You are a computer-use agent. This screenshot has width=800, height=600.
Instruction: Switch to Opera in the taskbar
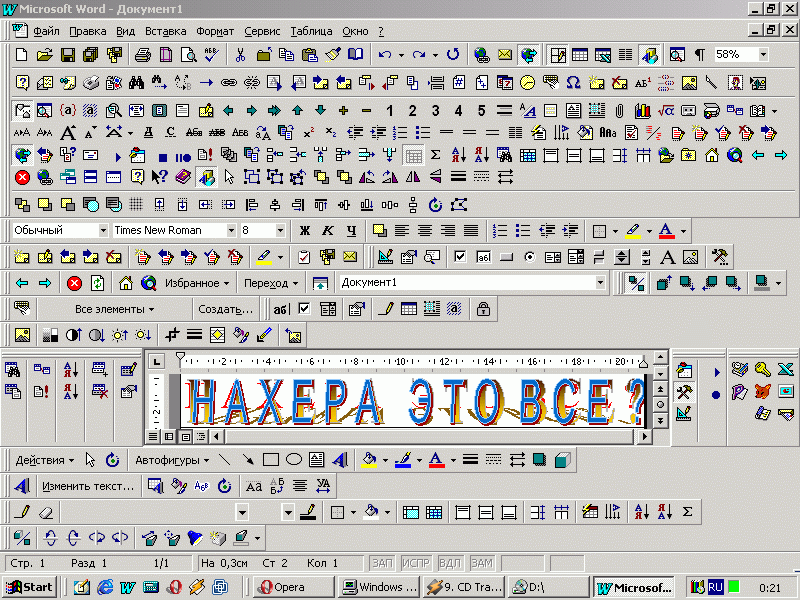[290, 587]
